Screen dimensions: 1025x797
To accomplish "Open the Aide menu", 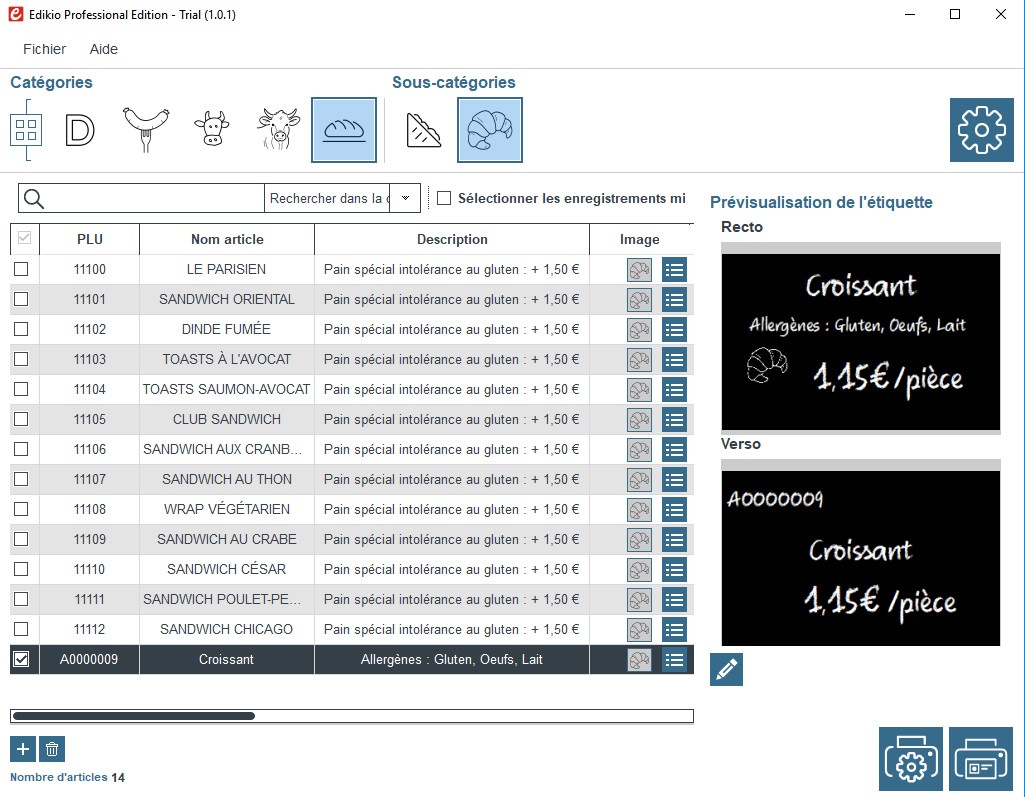I will pos(103,49).
